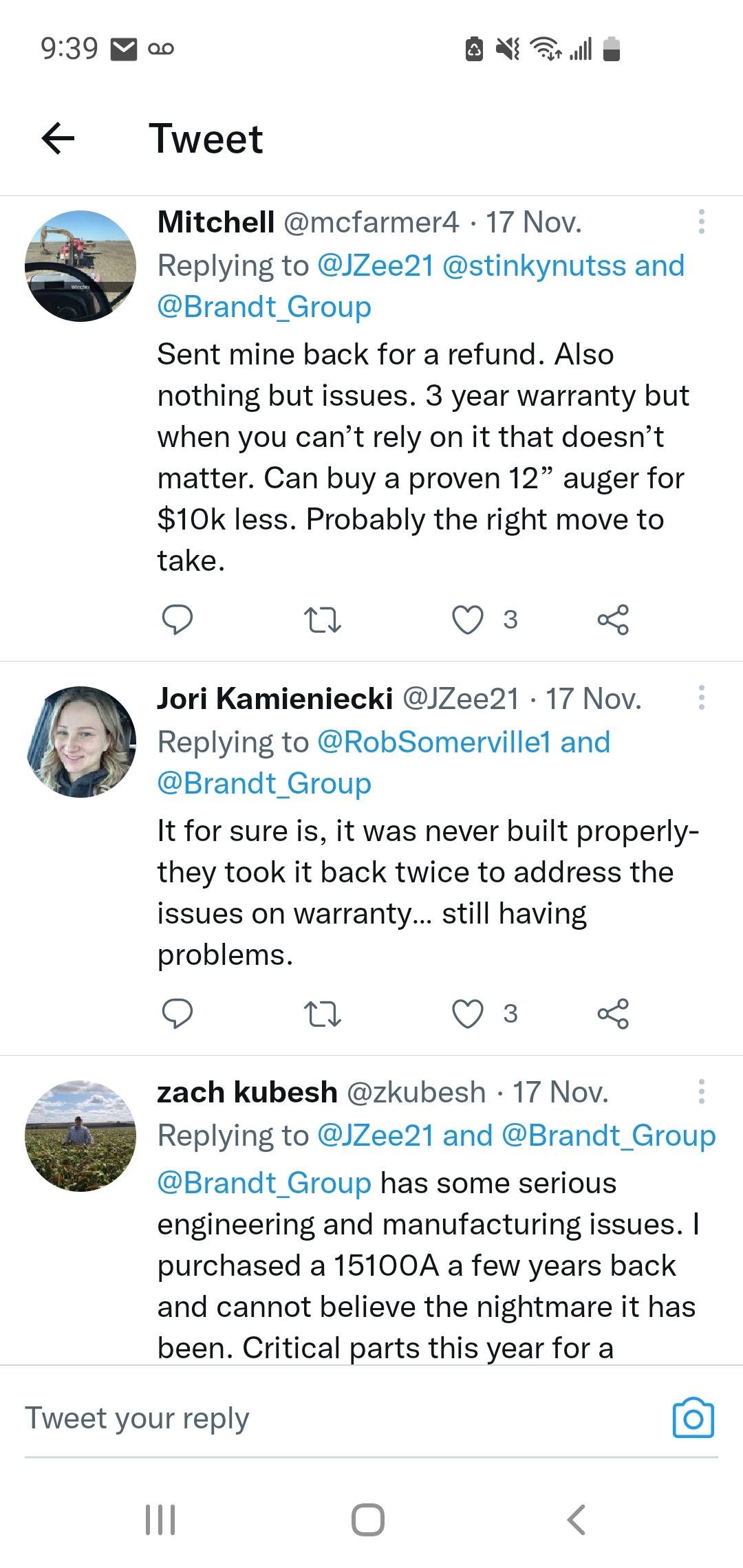The height and width of the screenshot is (1568, 743).
Task: Open camera icon in reply bar
Action: tap(693, 1417)
